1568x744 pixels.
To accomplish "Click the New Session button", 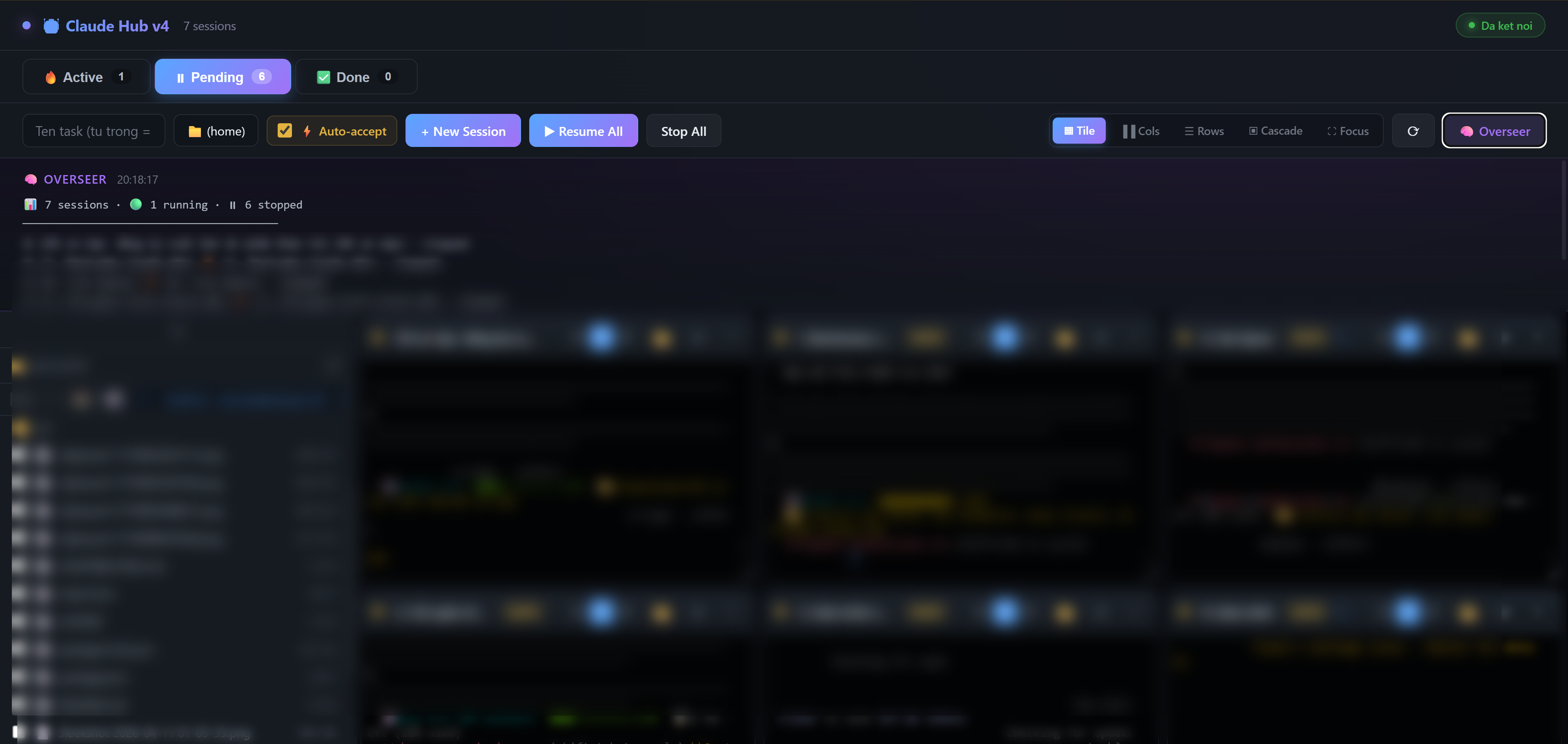I will coord(463,131).
